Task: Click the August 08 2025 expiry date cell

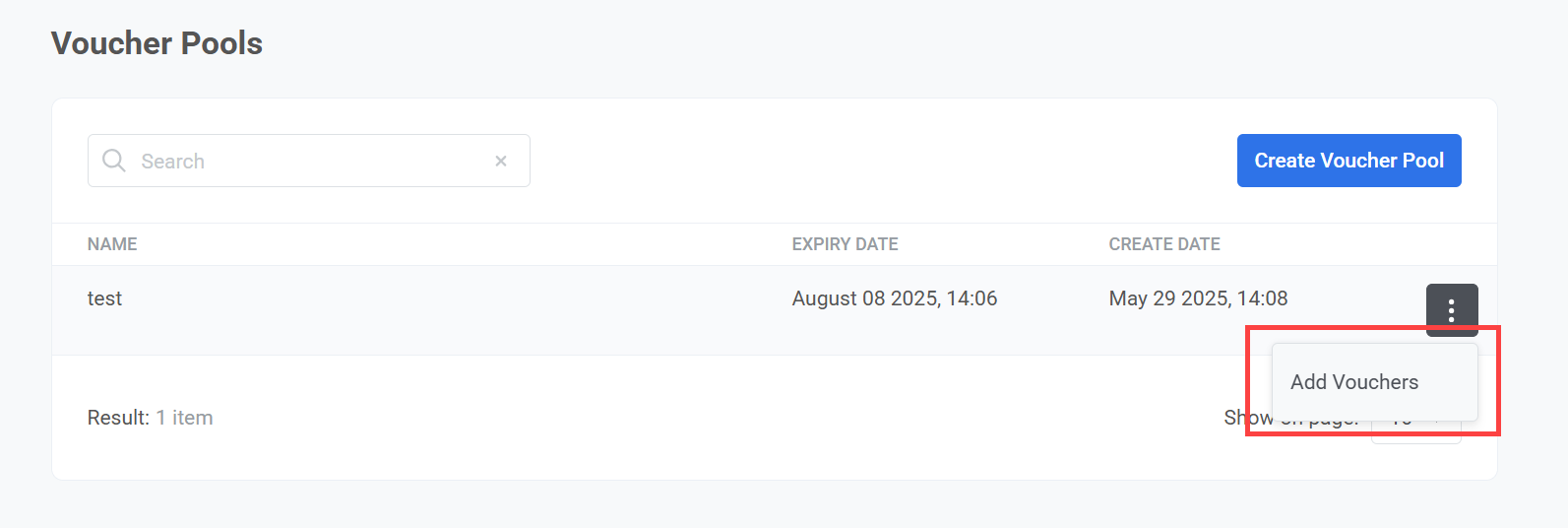Action: (894, 298)
